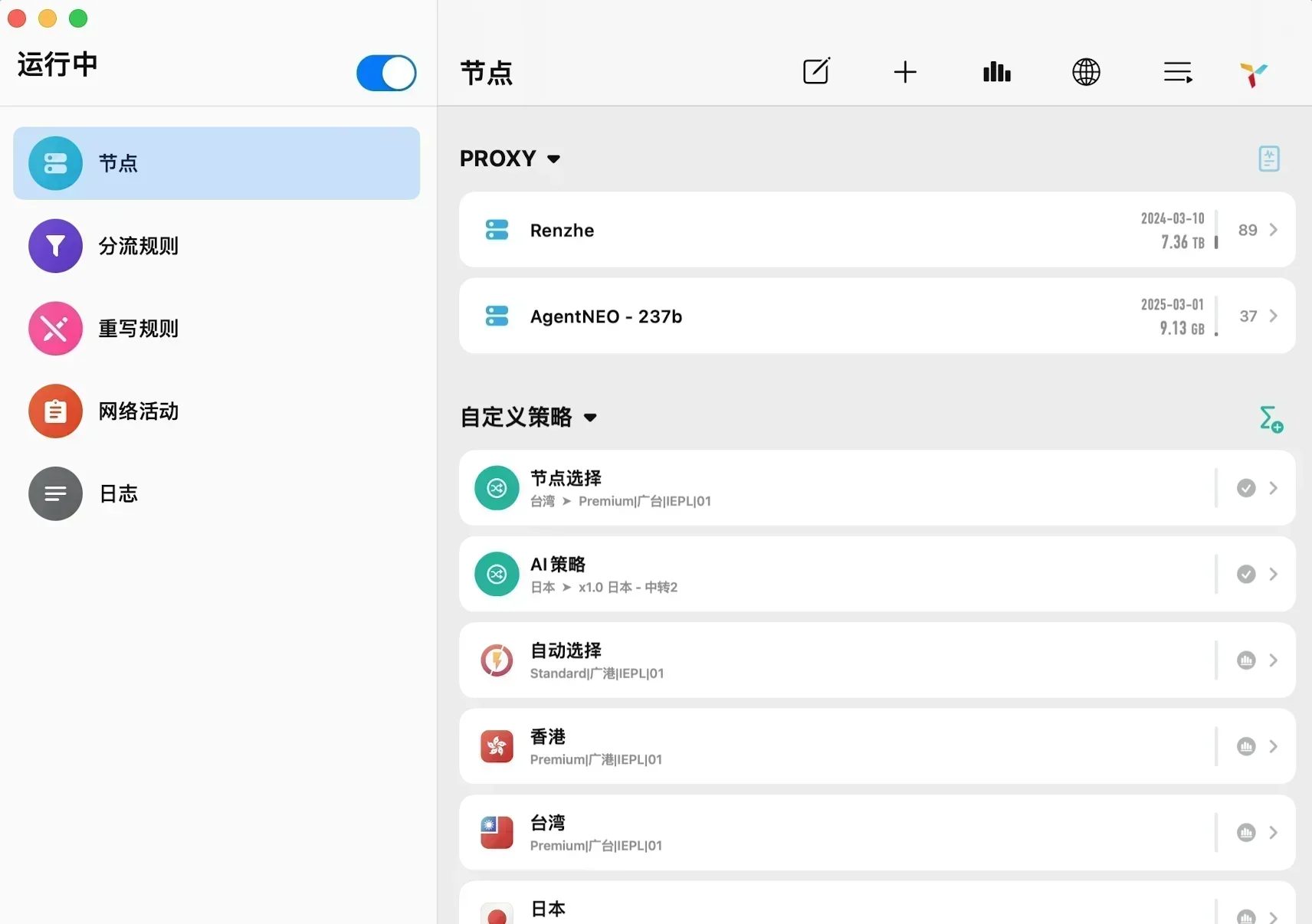
Task: Click the 2025-03-01 expiry date on AgentNEO
Action: point(1173,304)
